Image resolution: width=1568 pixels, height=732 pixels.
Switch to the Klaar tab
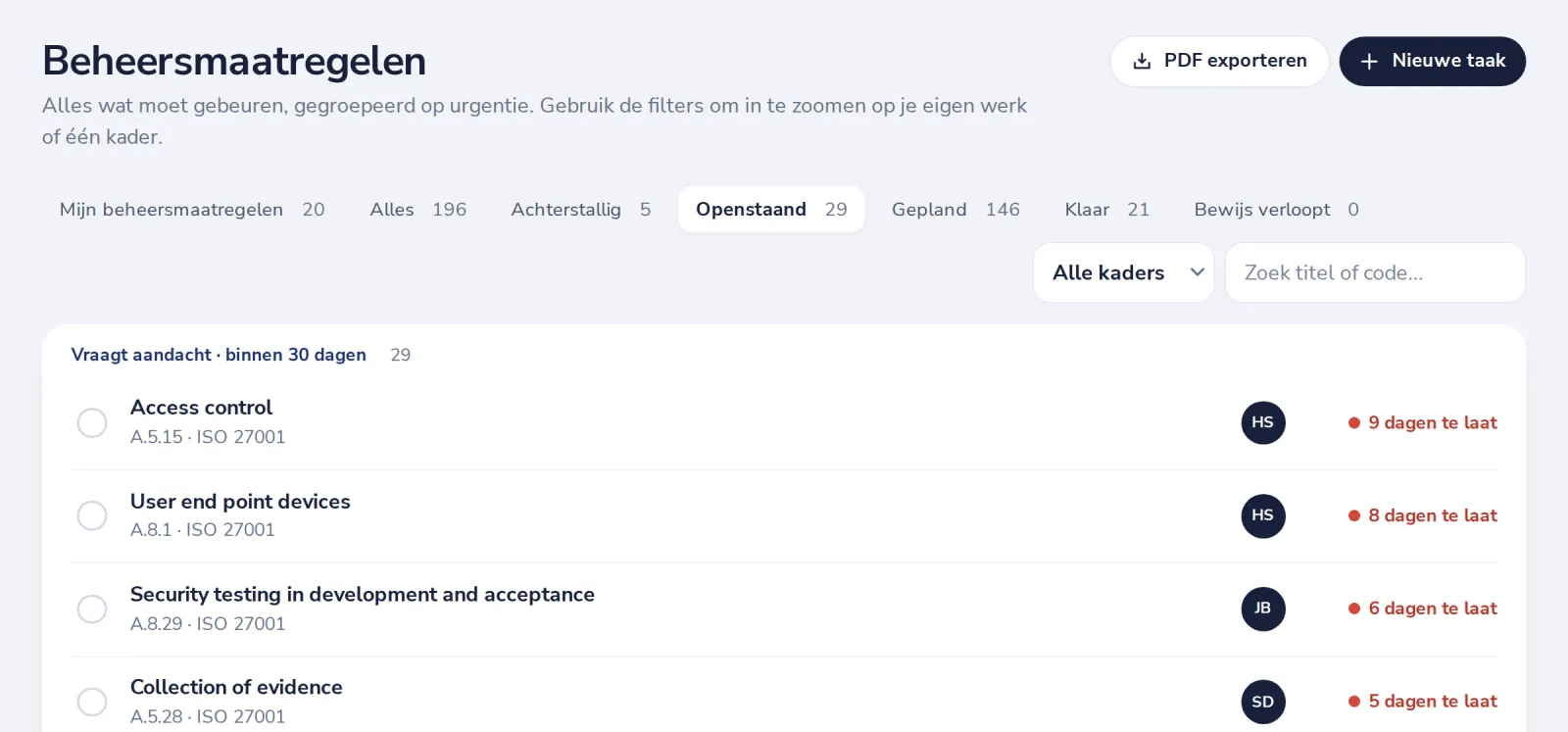coord(1106,210)
